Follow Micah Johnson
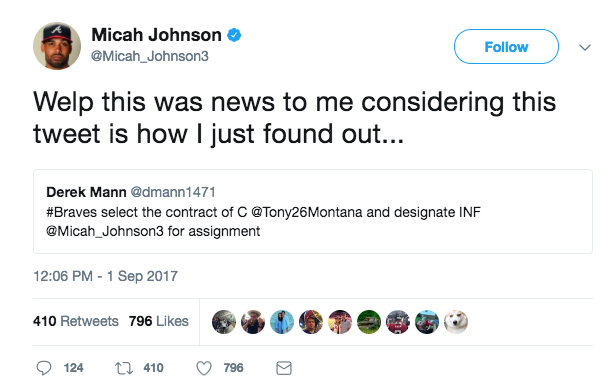The width and height of the screenshot is (616, 387). point(506,47)
